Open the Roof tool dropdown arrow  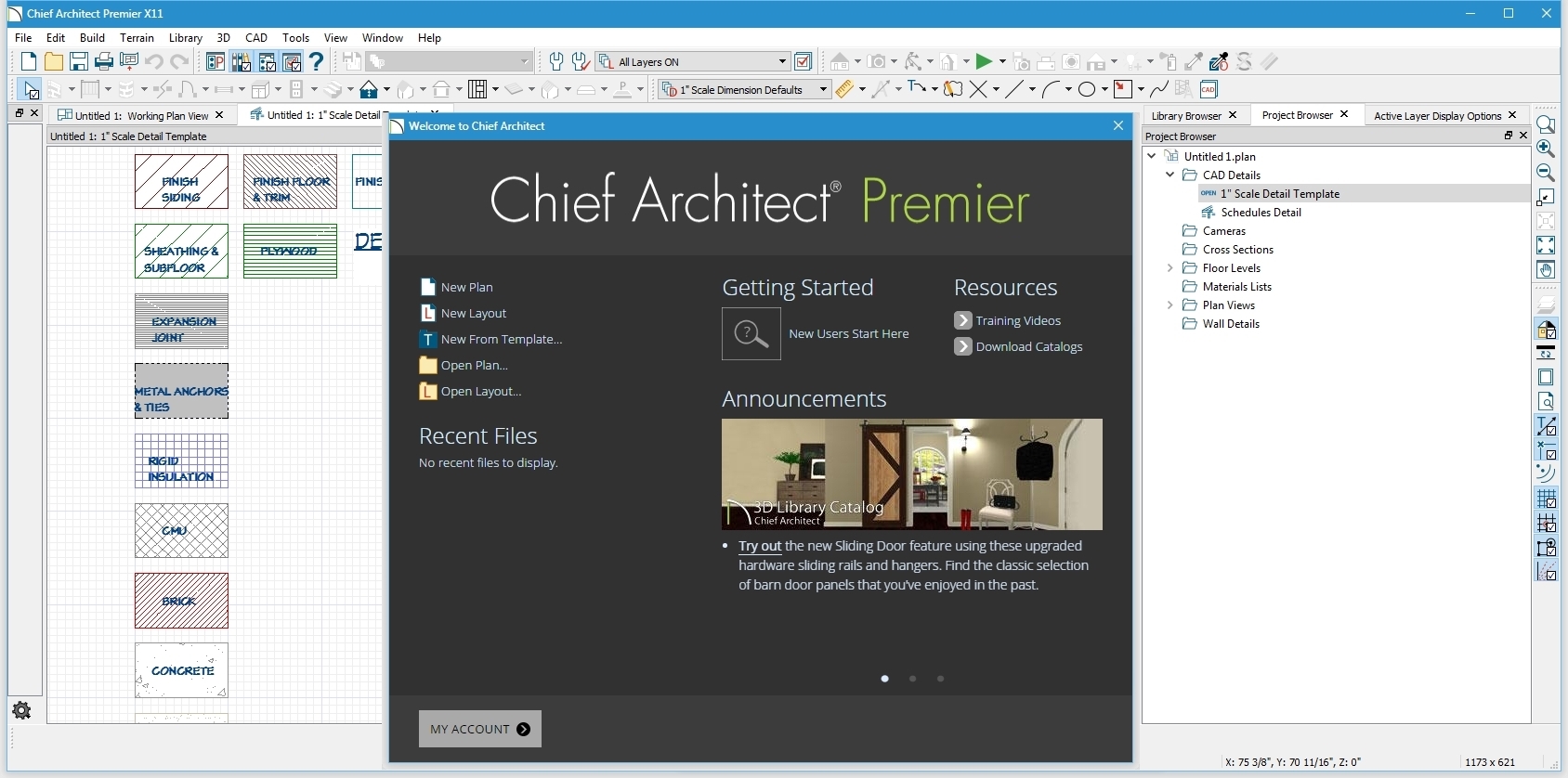(386, 90)
